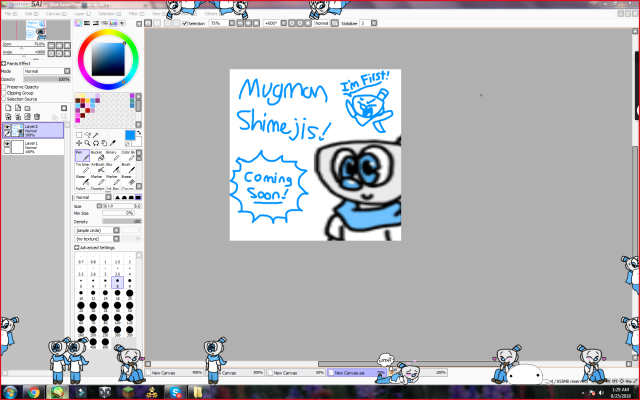Open the File menu
640x400 pixels.
pyautogui.click(x=11, y=13)
